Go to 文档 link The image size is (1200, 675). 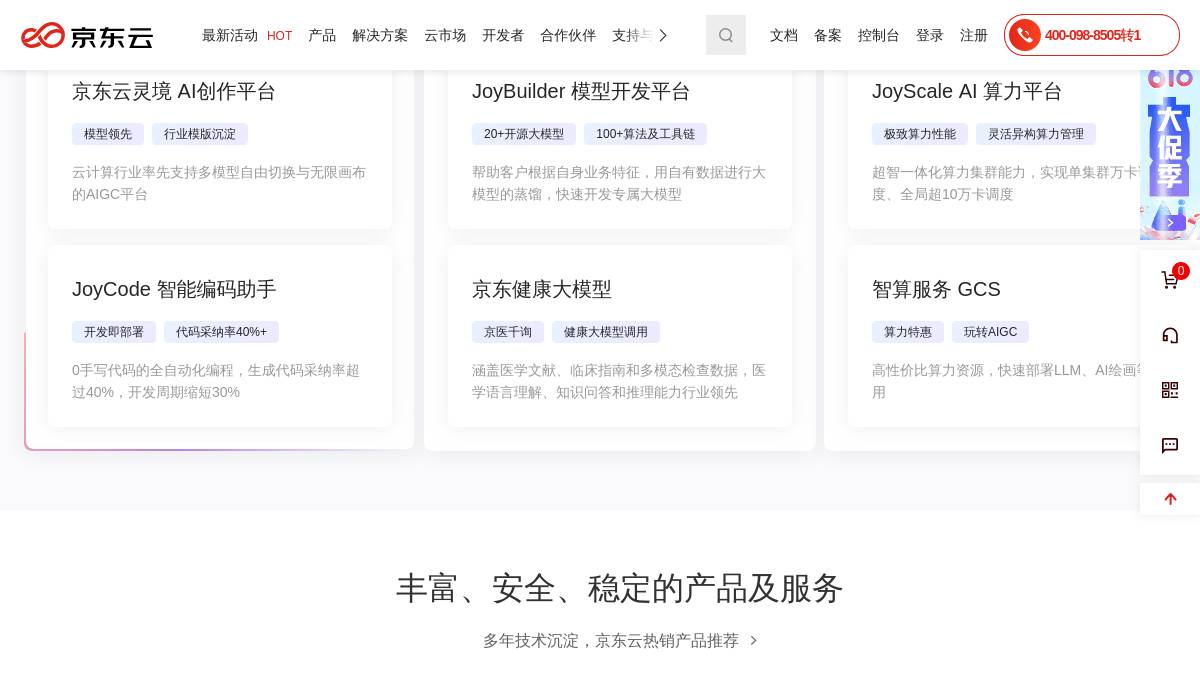pyautogui.click(x=784, y=35)
